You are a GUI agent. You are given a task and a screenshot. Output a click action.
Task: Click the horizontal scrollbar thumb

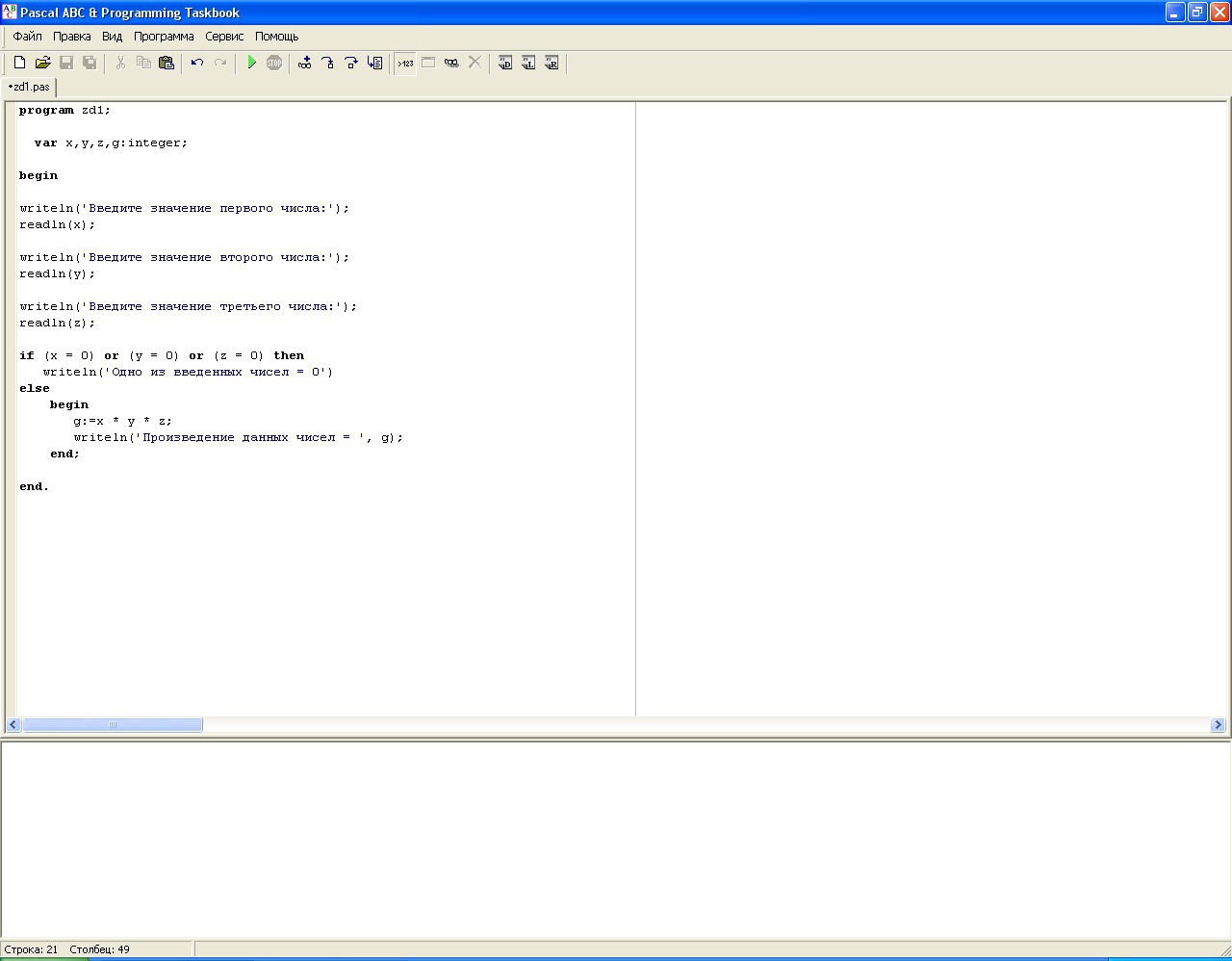tap(112, 725)
